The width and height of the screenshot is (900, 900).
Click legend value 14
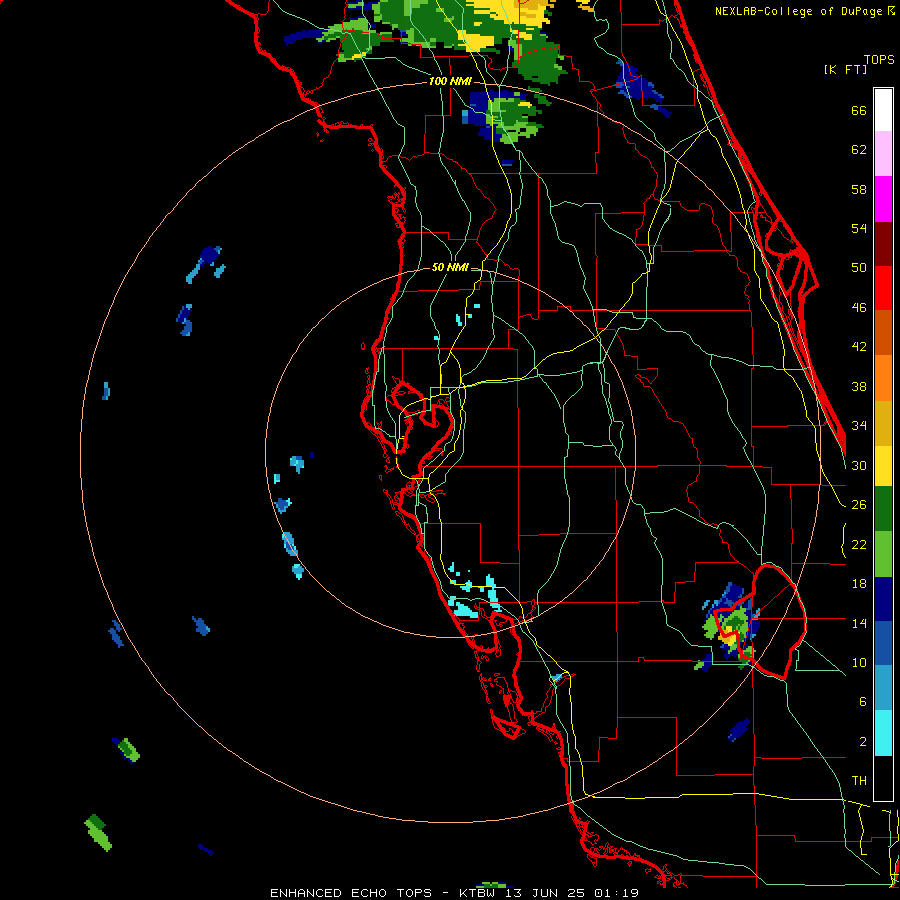859,623
